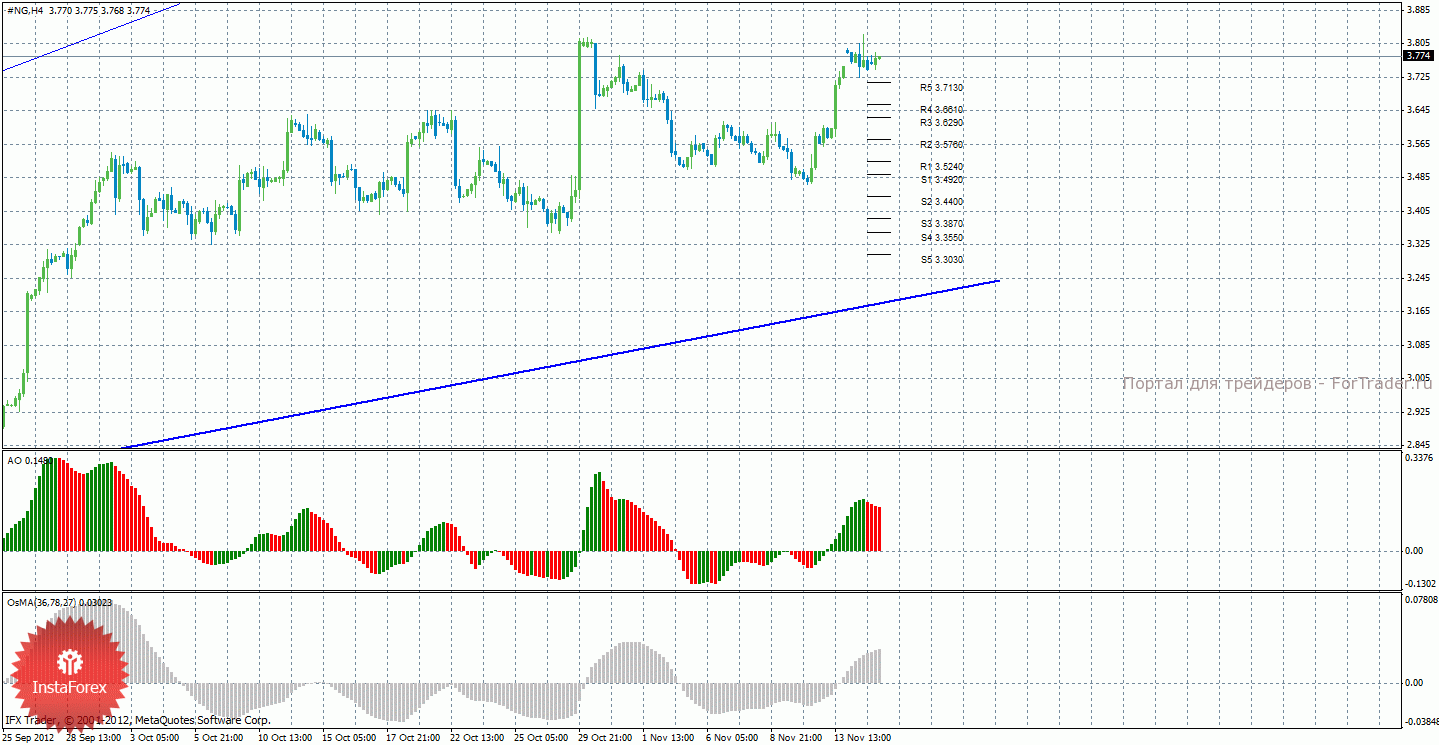1439x745 pixels.
Task: Click the 0.3376 AO scale value
Action: pyautogui.click(x=1420, y=460)
